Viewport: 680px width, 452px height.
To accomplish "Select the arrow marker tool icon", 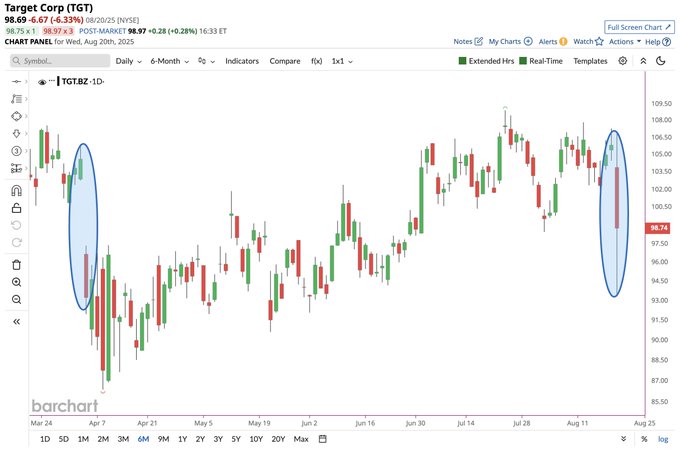I will (16, 134).
